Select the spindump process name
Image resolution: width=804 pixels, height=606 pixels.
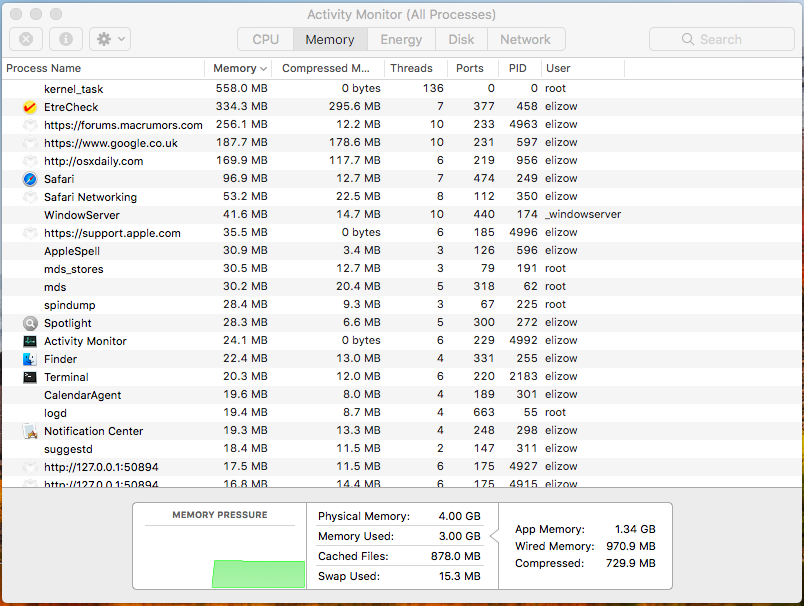70,305
